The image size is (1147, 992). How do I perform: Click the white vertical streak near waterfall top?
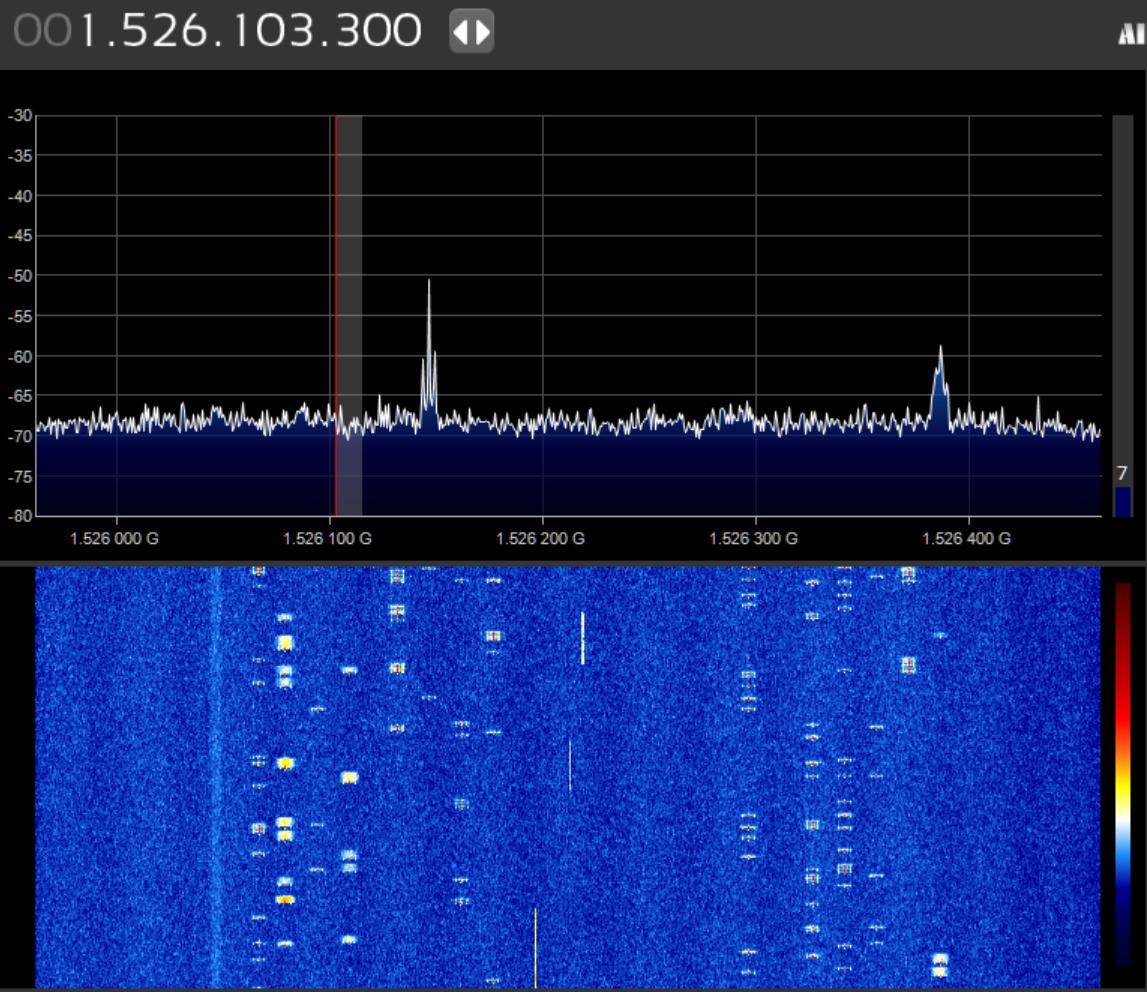coord(582,638)
